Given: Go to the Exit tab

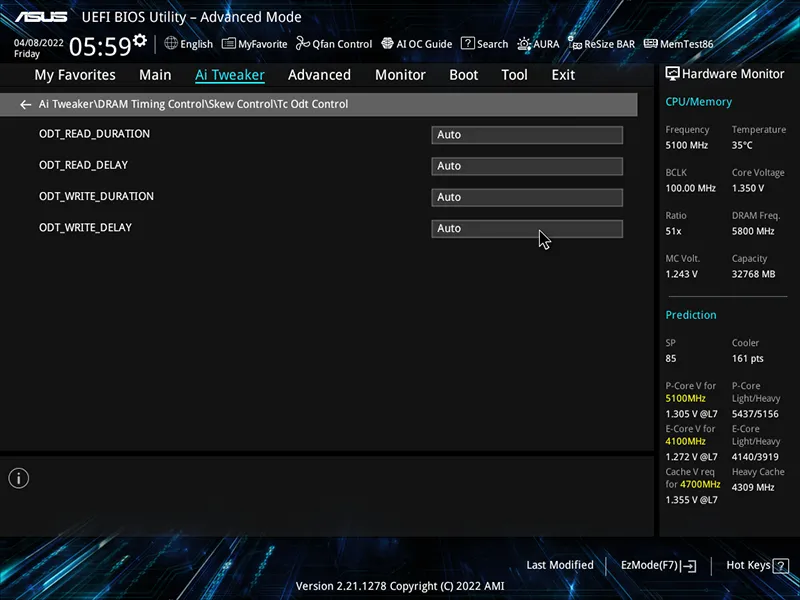Looking at the screenshot, I should [x=563, y=75].
